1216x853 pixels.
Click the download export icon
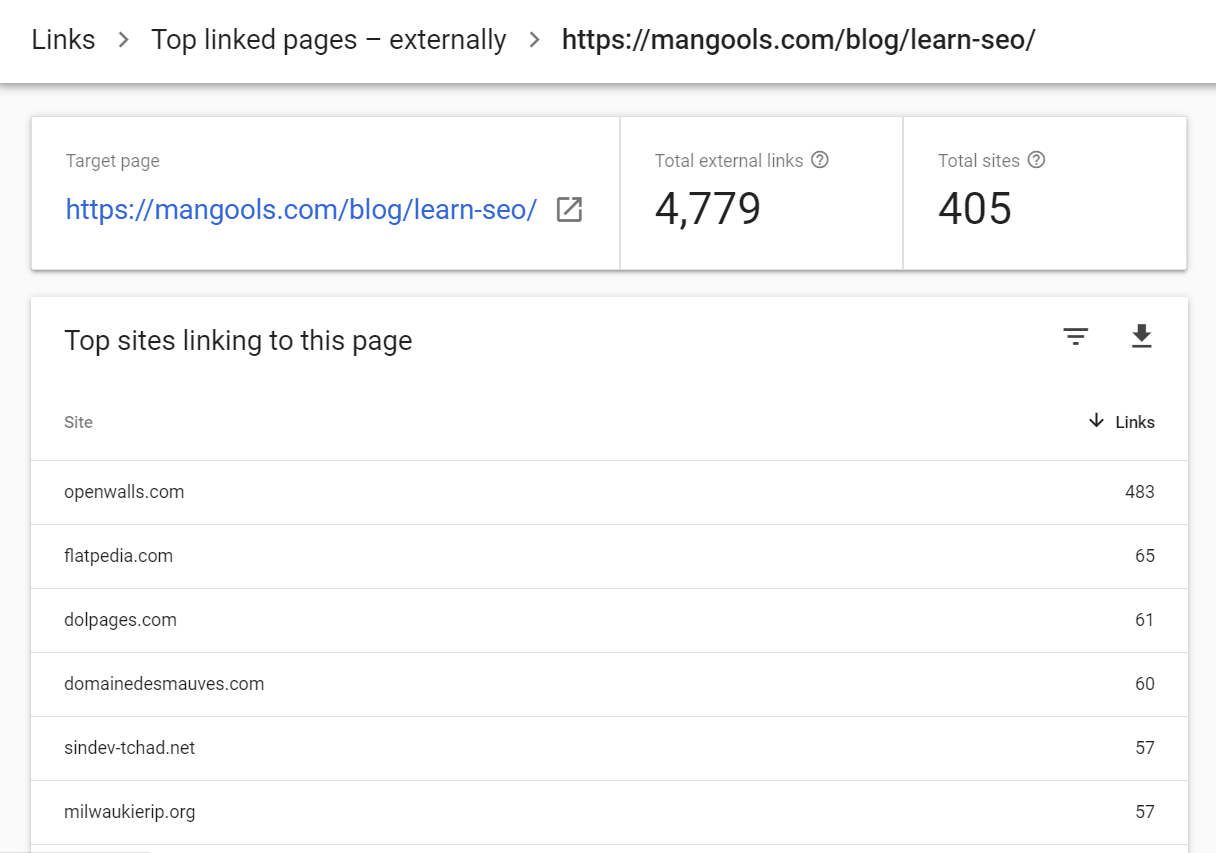click(x=1141, y=337)
